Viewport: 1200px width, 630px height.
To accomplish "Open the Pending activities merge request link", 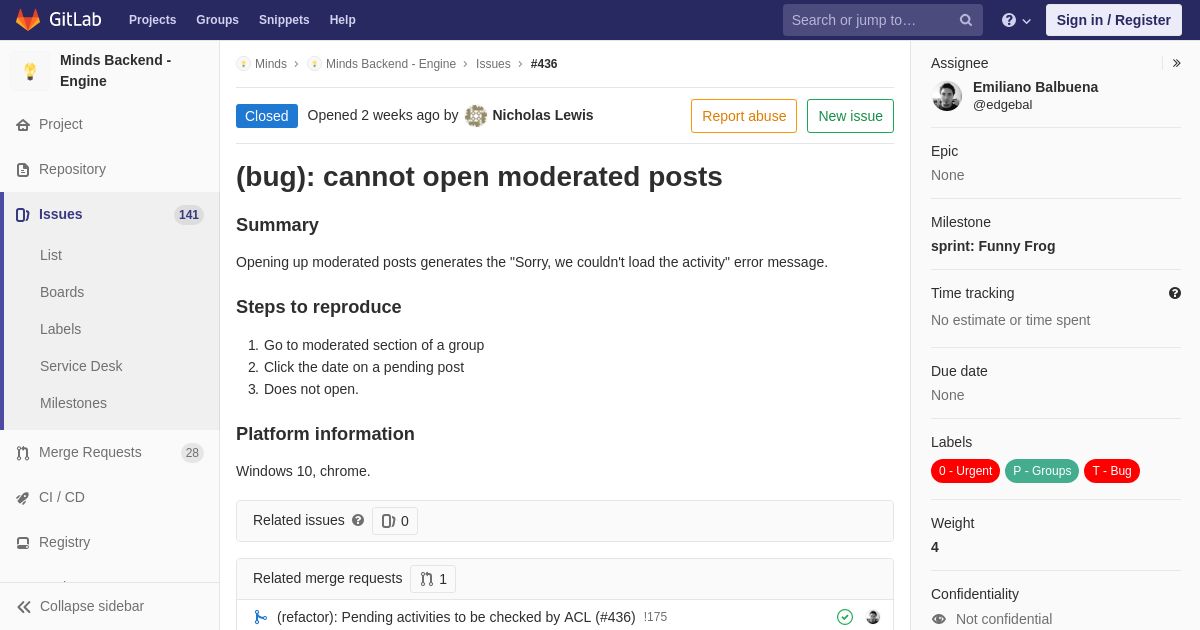I will (456, 618).
